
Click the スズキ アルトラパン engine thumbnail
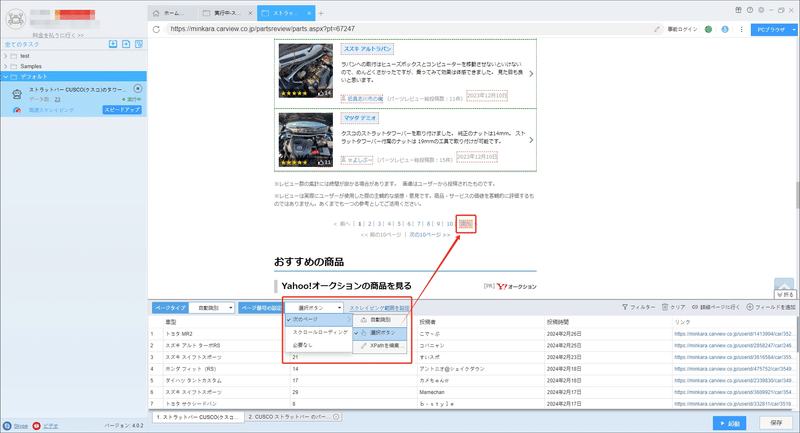point(306,70)
